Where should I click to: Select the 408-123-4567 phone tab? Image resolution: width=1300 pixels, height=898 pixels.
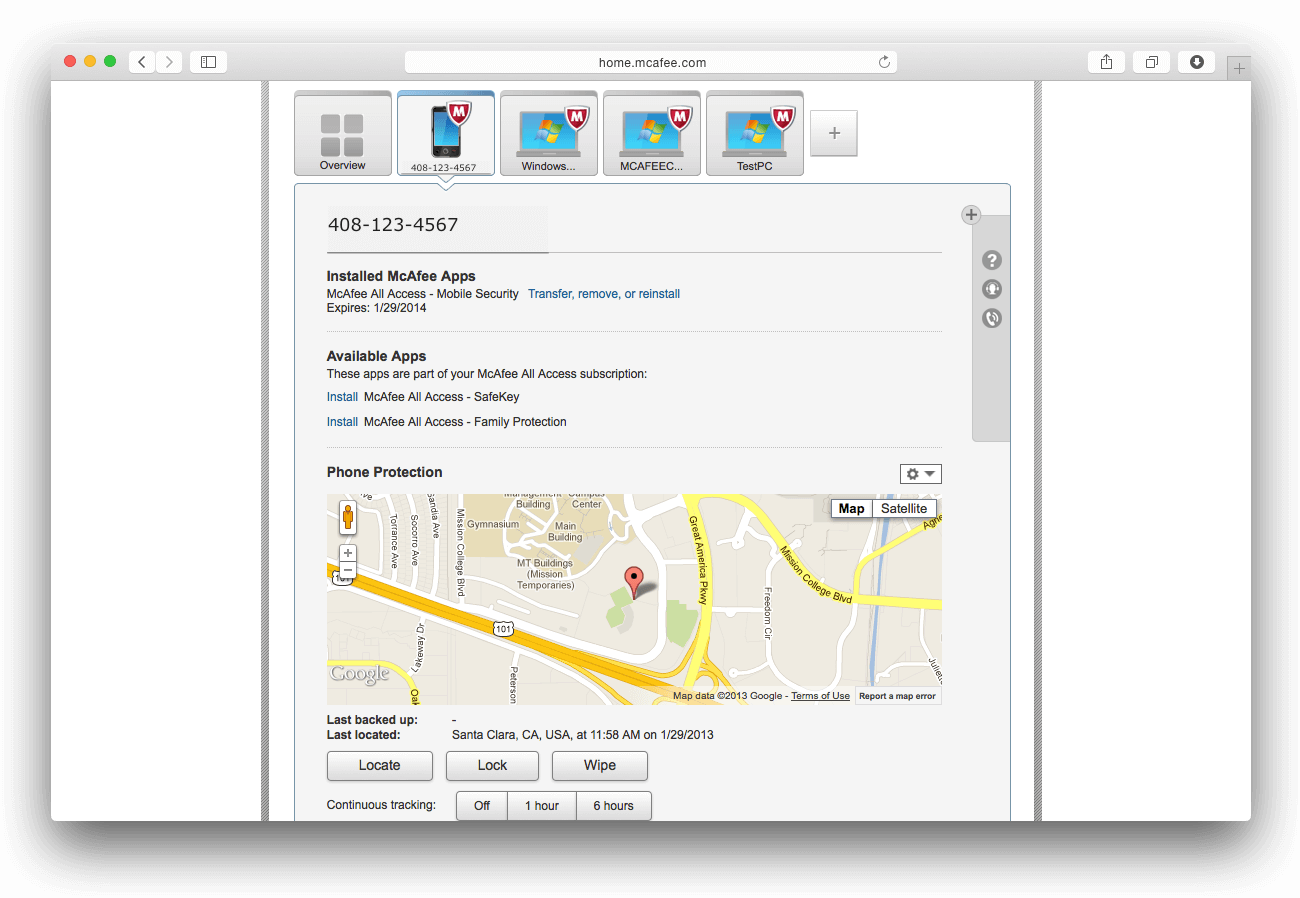pyautogui.click(x=445, y=133)
